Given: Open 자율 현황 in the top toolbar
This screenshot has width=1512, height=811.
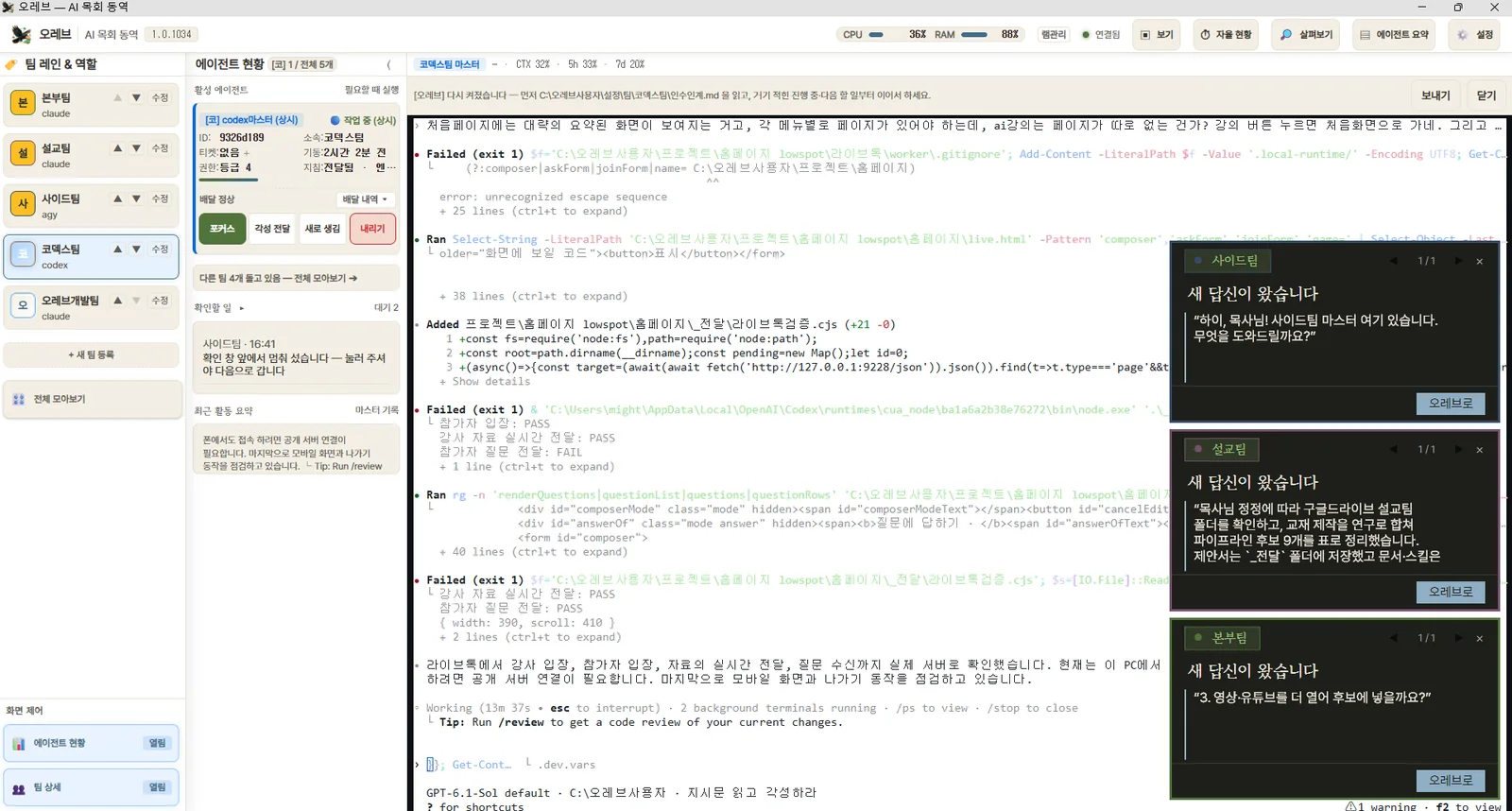Looking at the screenshot, I should point(1226,35).
